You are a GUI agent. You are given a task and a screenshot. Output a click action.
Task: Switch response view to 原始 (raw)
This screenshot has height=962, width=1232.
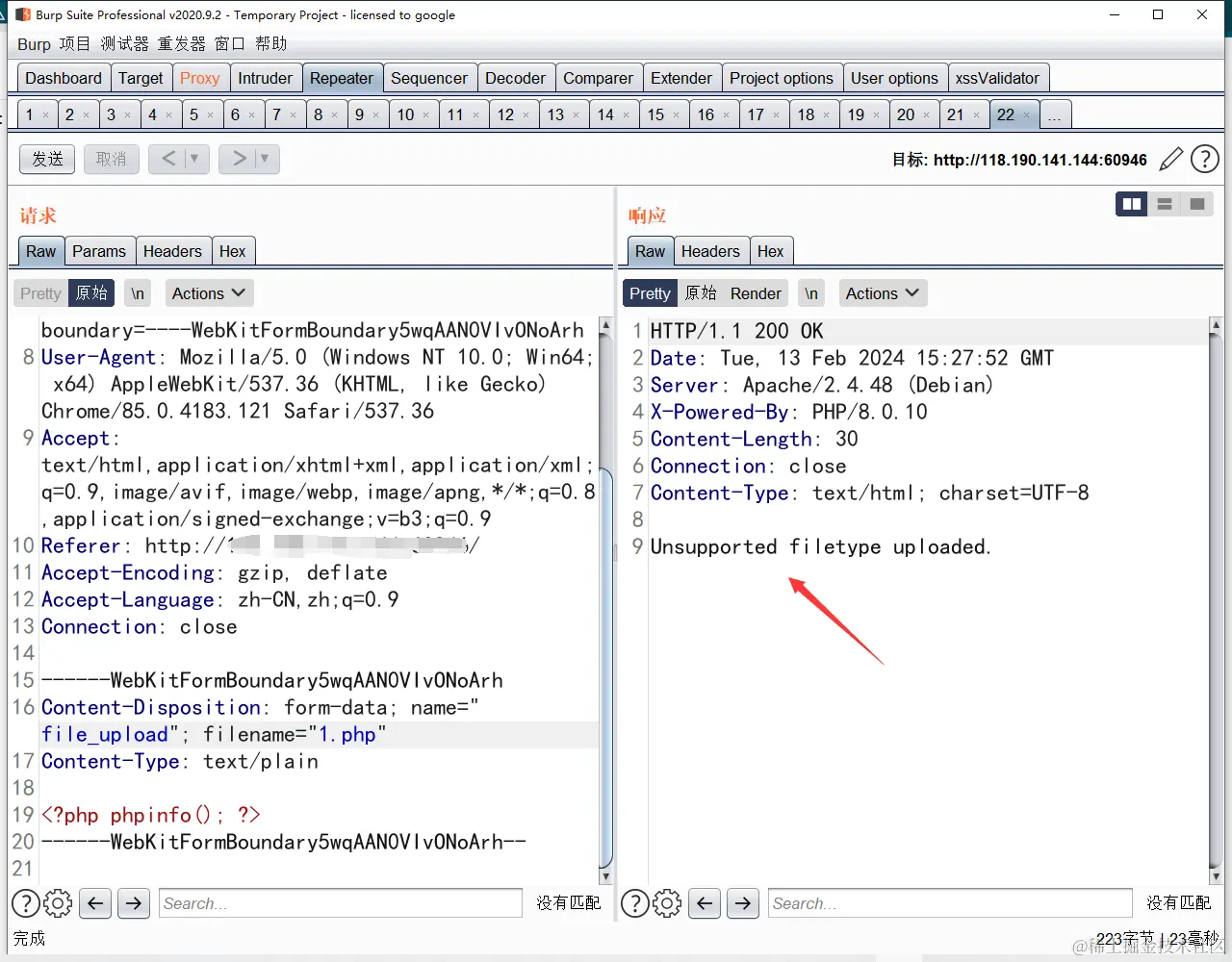click(701, 293)
